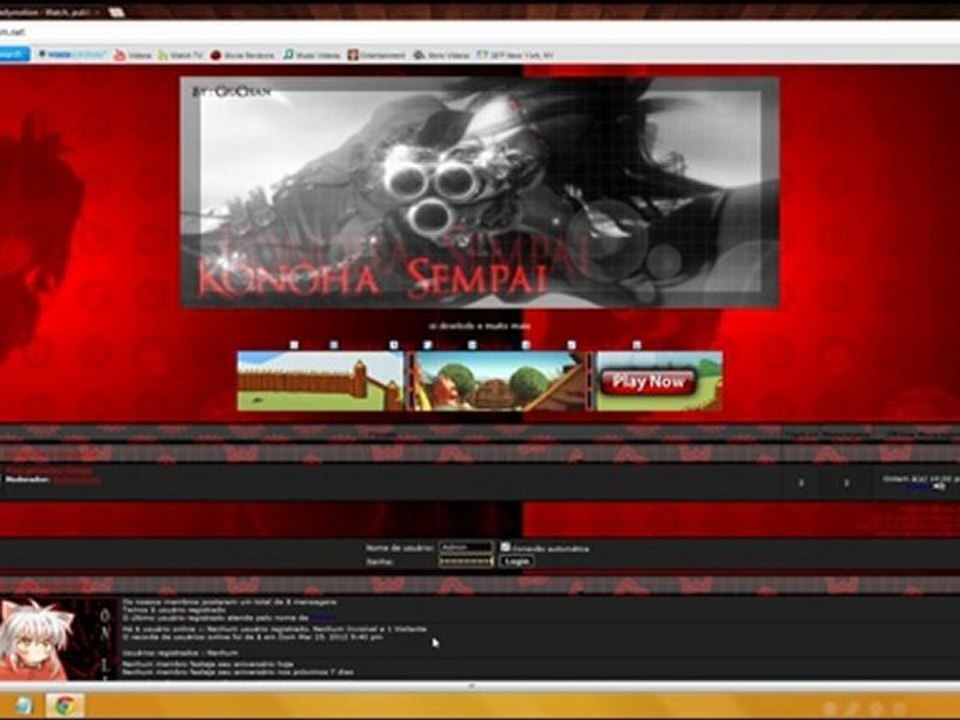Click the New York, NY weather item
The height and width of the screenshot is (720, 960).
[x=516, y=55]
